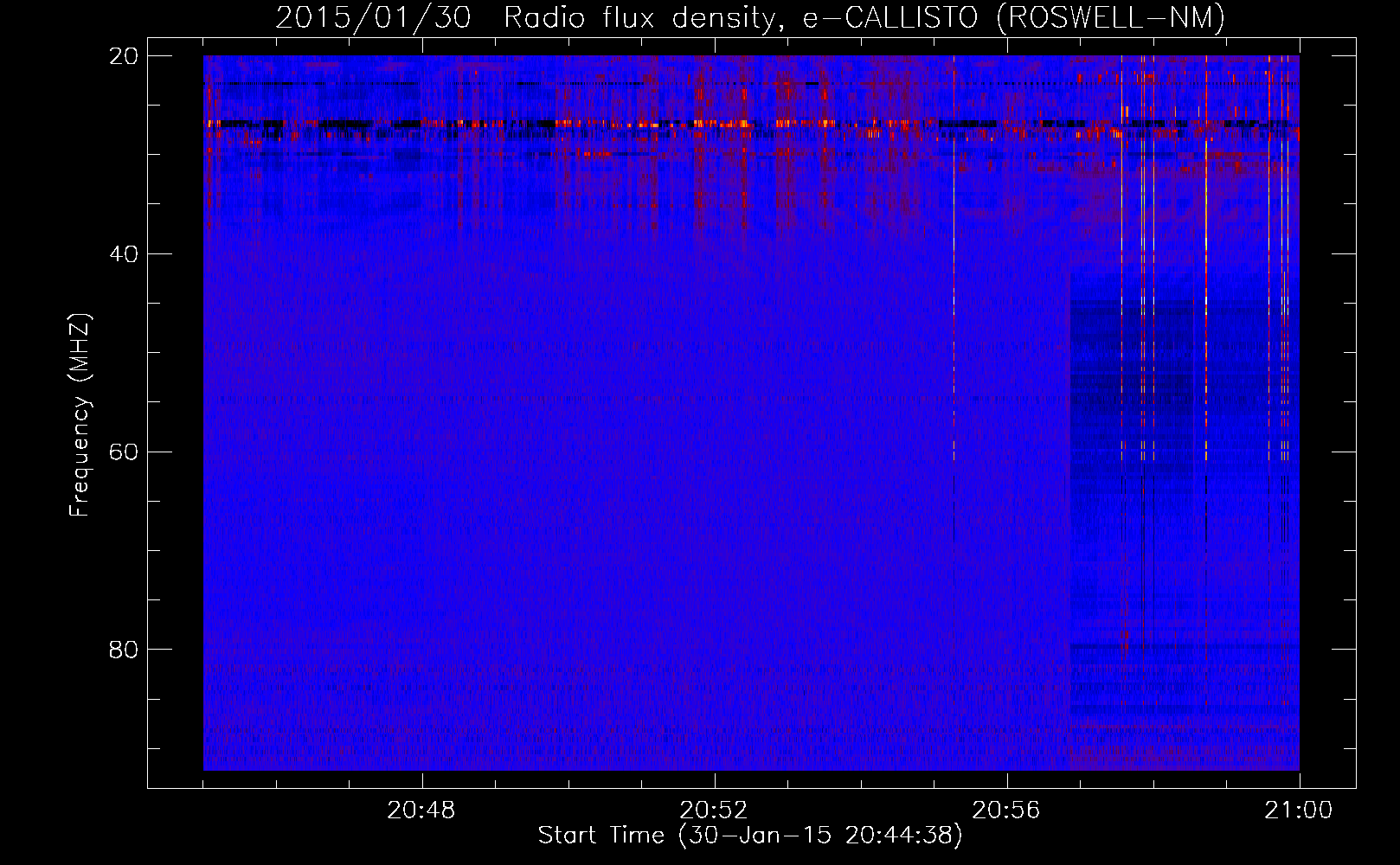Click the 20:52 time tick label

point(714,811)
